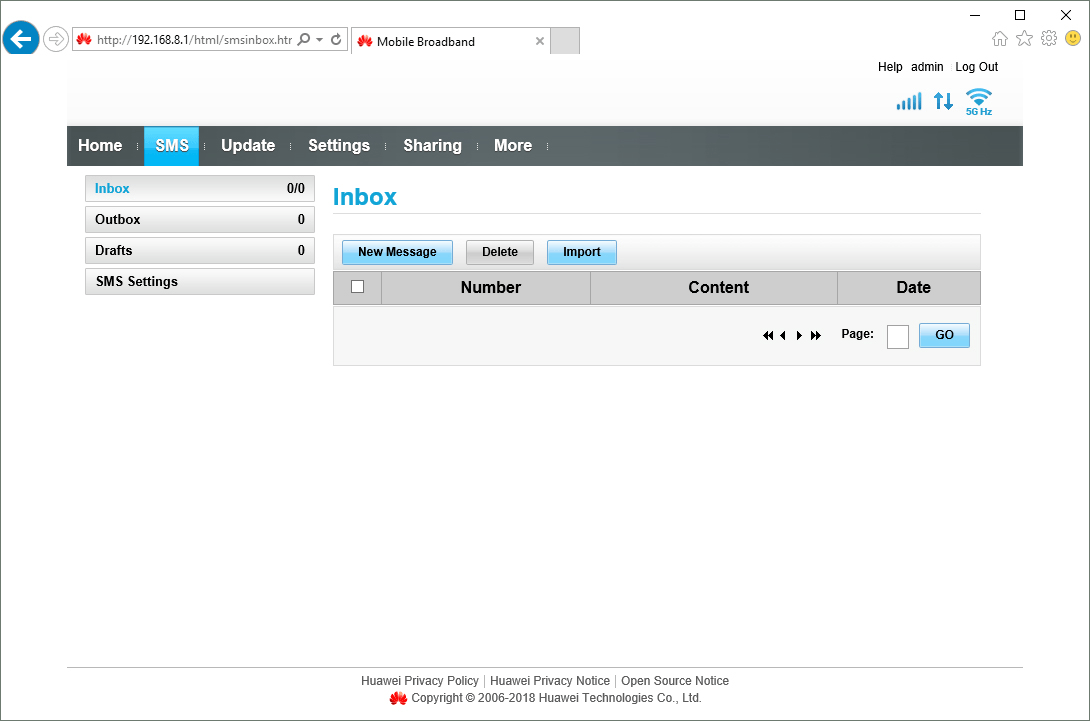
Task: Open SMS Settings in sidebar
Action: tap(199, 282)
